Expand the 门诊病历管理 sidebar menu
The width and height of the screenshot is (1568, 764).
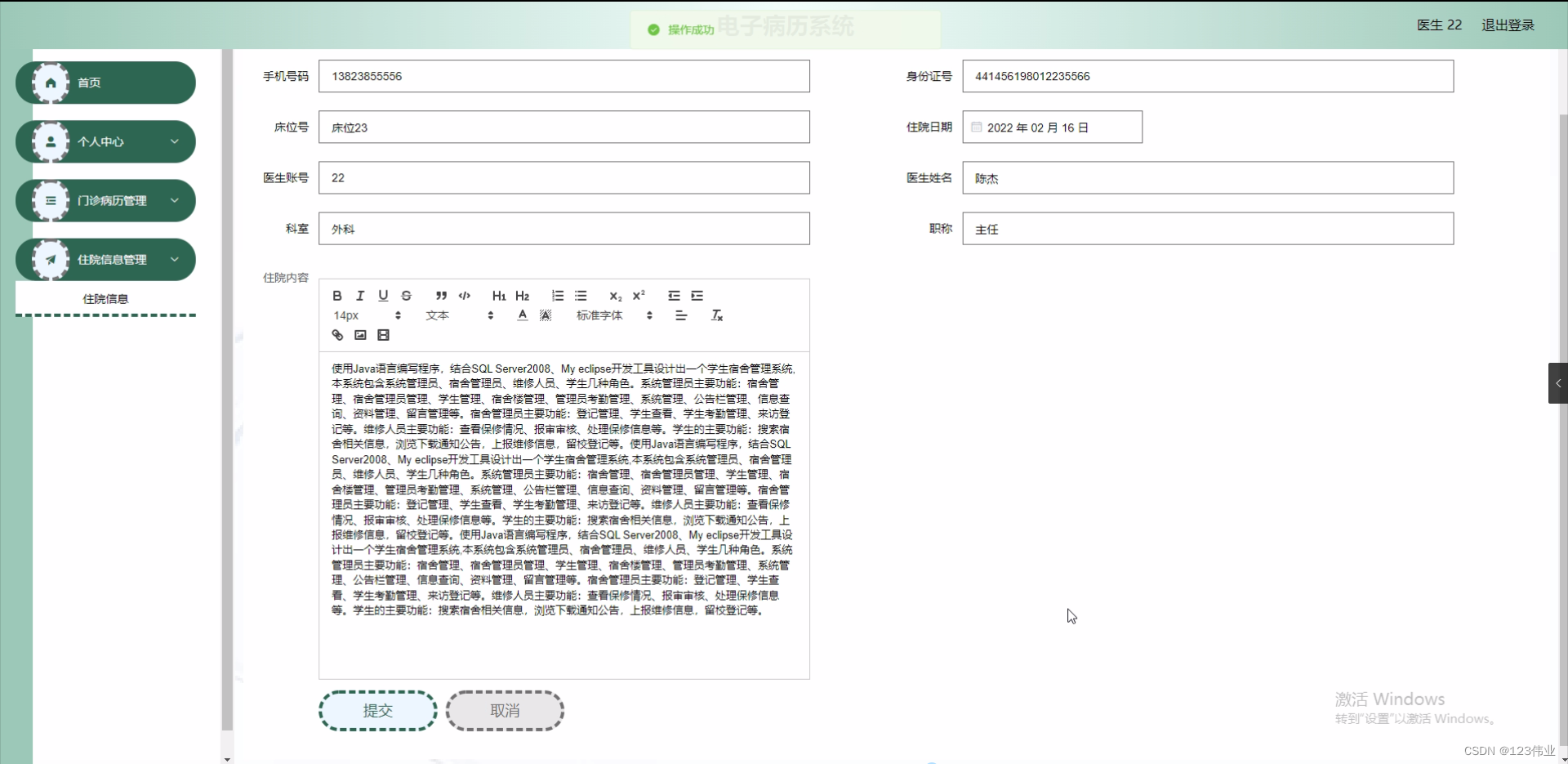pos(105,200)
